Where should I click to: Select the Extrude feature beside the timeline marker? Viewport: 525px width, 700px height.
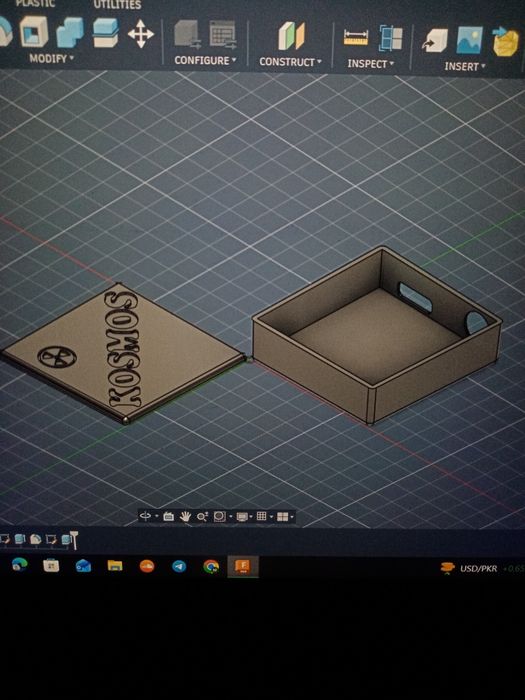pos(66,539)
